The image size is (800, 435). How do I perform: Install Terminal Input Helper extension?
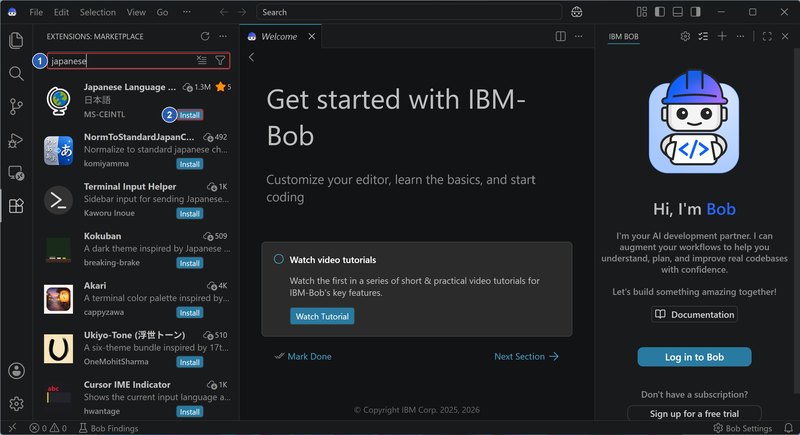190,214
